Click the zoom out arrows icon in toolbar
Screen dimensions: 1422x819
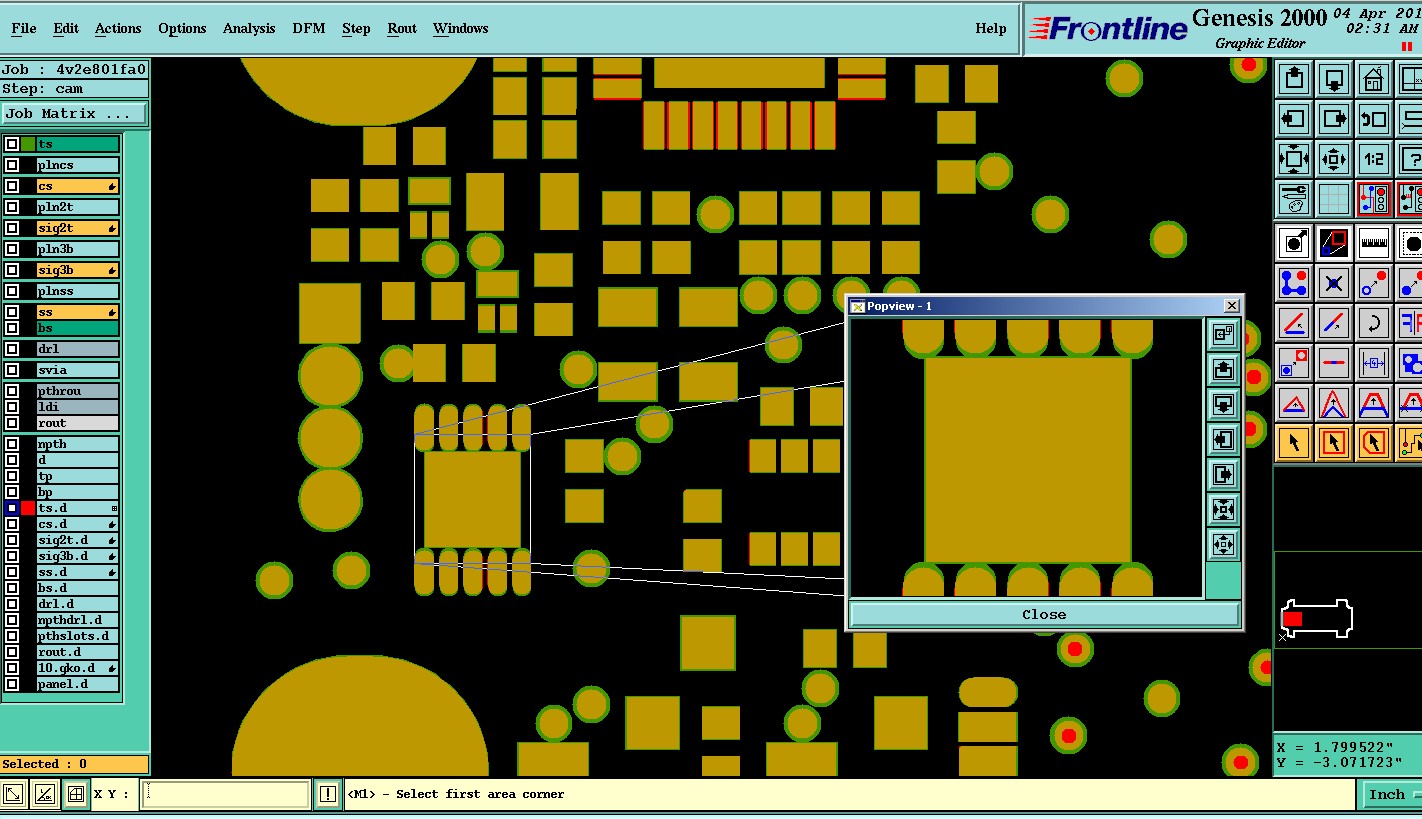point(1334,158)
